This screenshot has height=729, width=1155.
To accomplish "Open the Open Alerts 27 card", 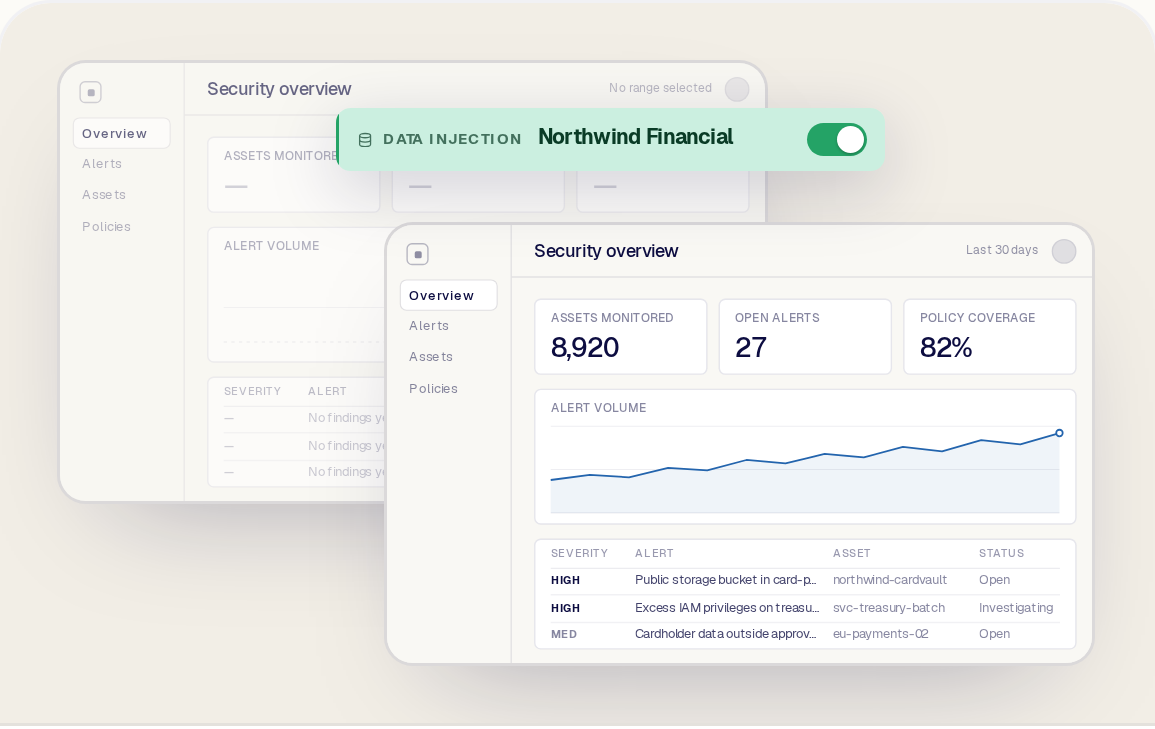I will click(x=805, y=337).
